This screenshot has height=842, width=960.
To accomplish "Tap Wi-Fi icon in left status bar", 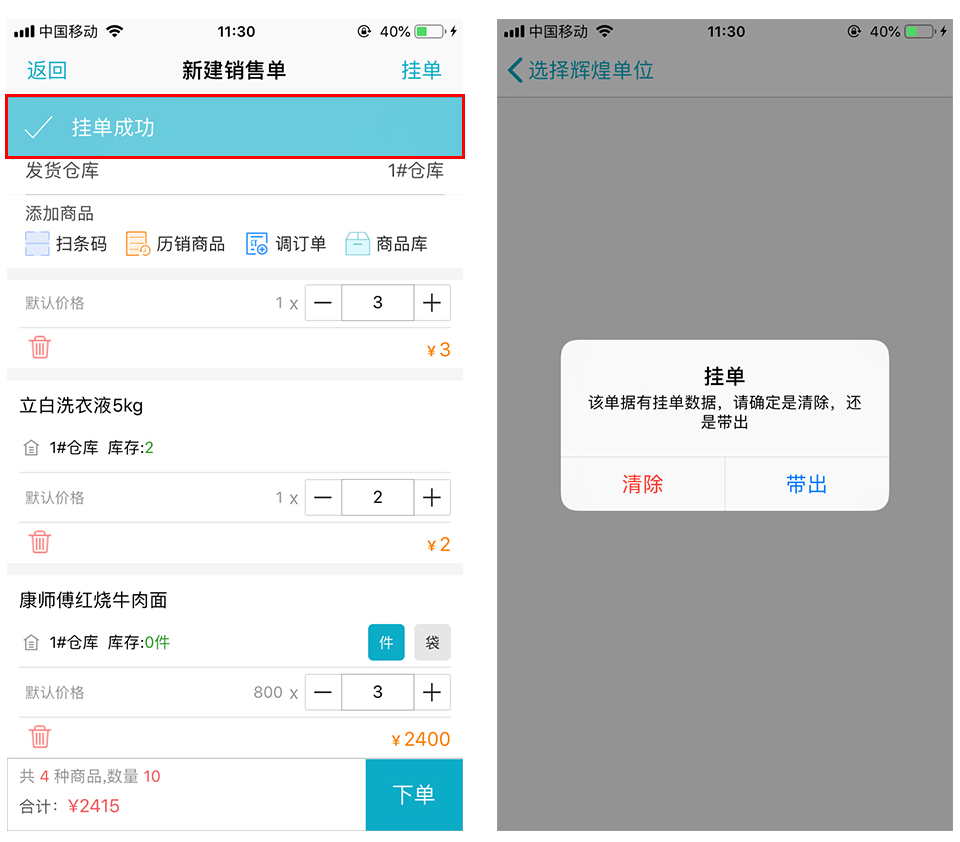I will pyautogui.click(x=114, y=31).
